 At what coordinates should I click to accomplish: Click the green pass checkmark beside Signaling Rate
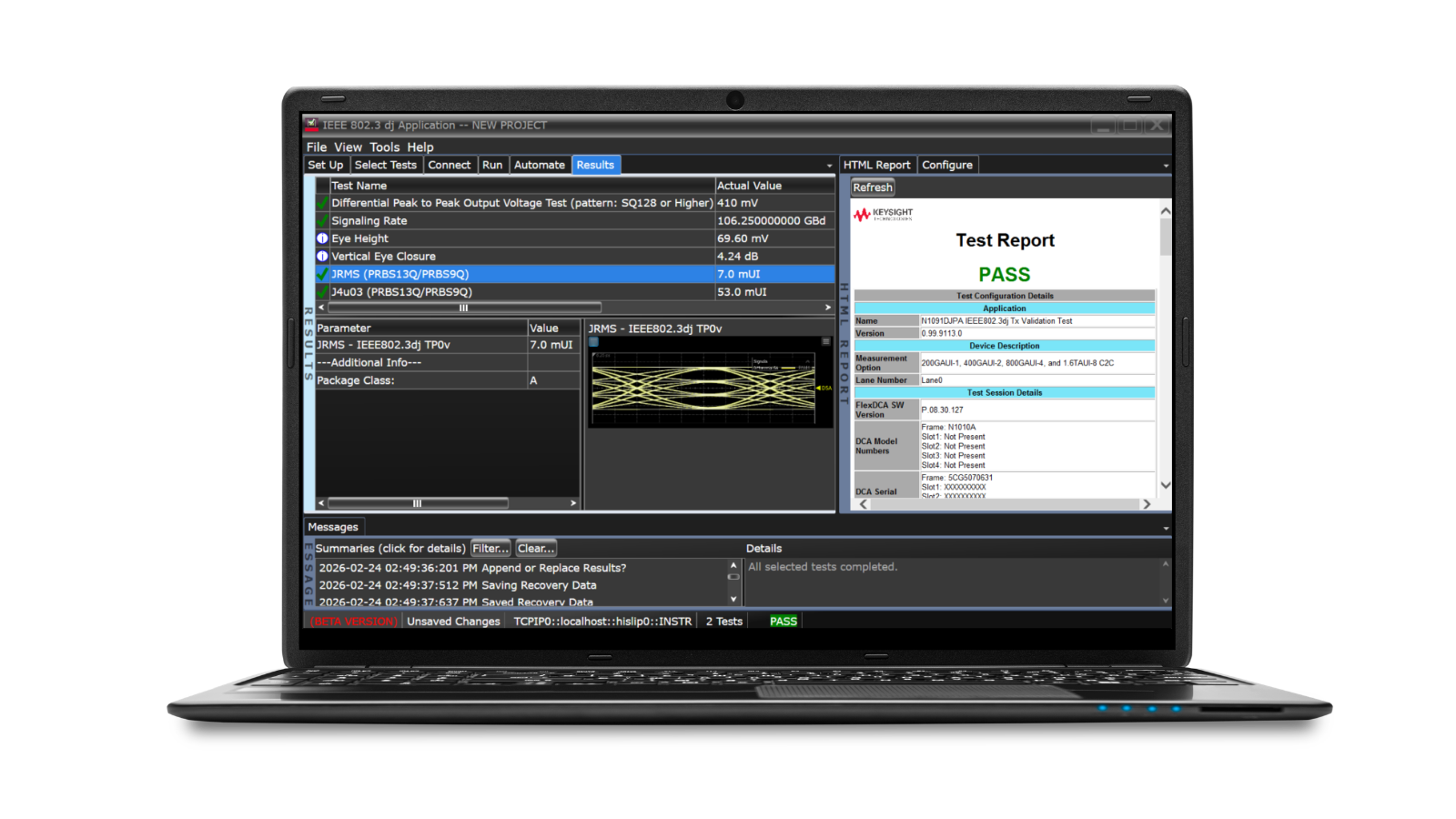click(322, 220)
